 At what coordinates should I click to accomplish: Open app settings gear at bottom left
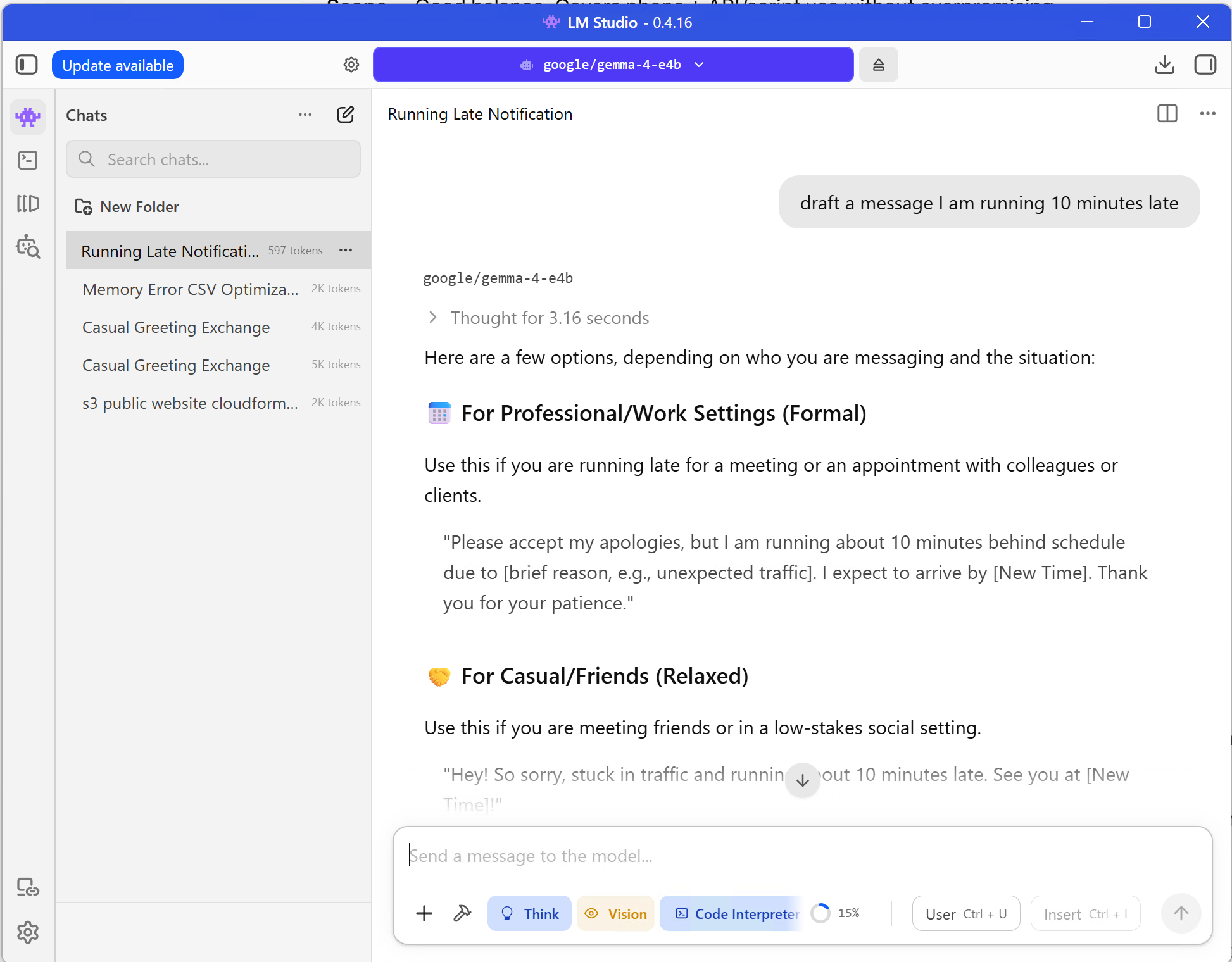point(28,932)
